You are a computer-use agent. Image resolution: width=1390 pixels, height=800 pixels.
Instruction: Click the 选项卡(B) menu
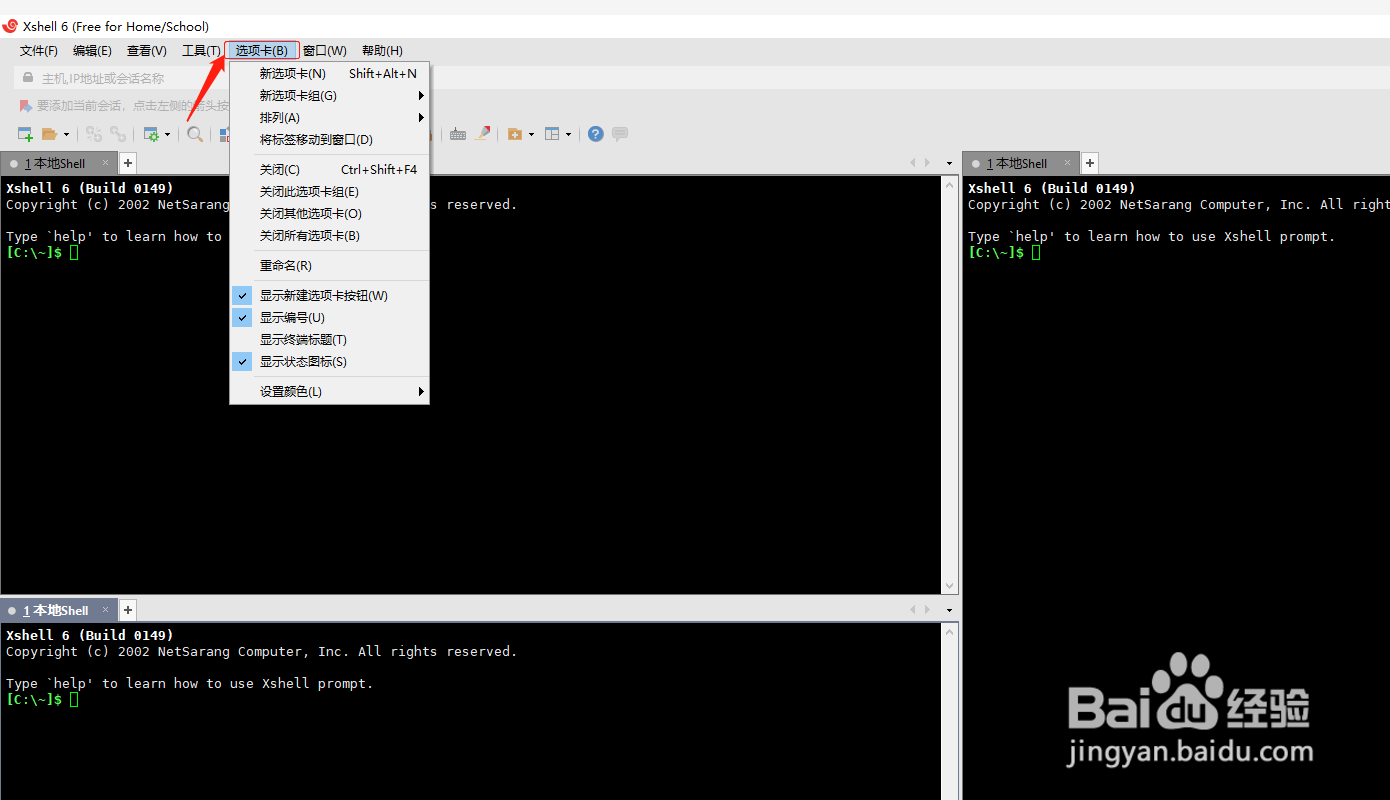262,51
